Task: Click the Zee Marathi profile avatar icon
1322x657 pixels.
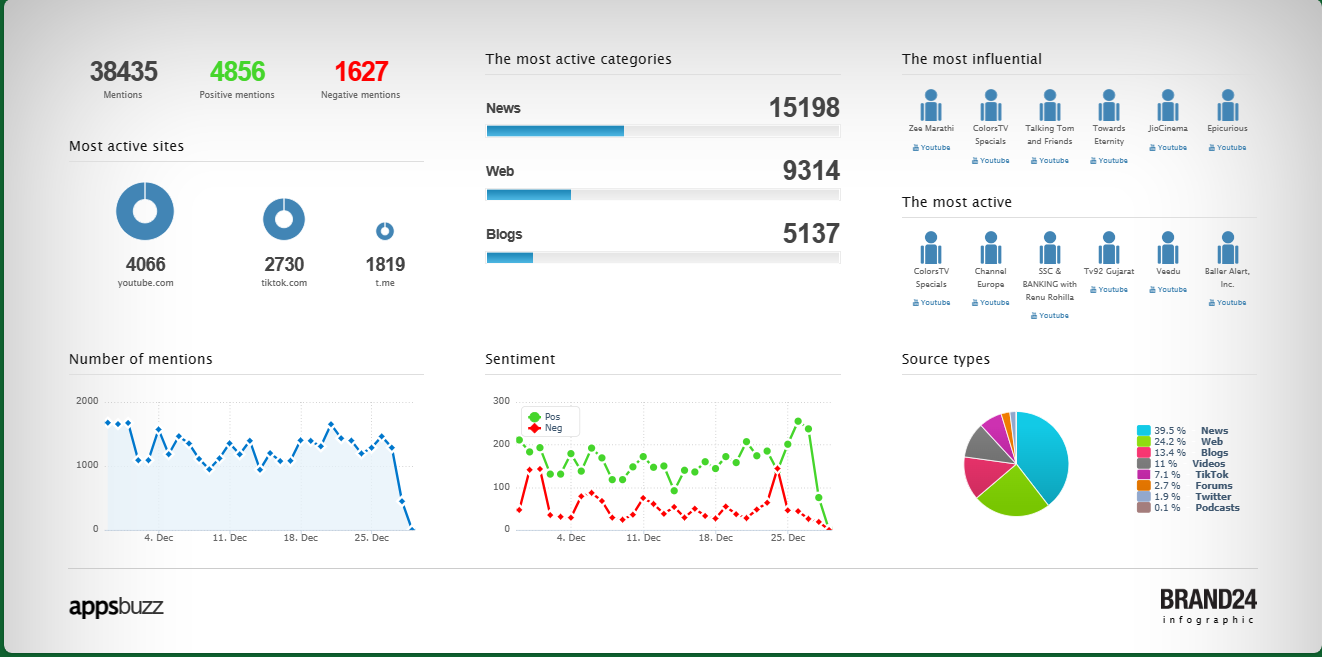Action: (x=931, y=105)
